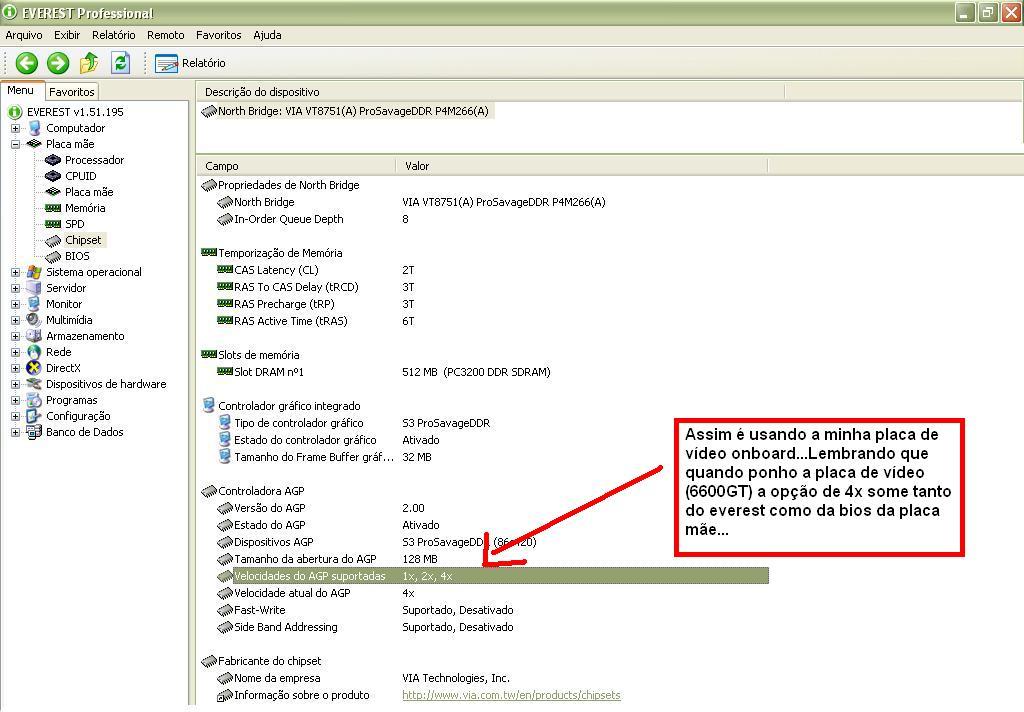Open the Ajuda menu
1024x712 pixels.
tap(267, 35)
